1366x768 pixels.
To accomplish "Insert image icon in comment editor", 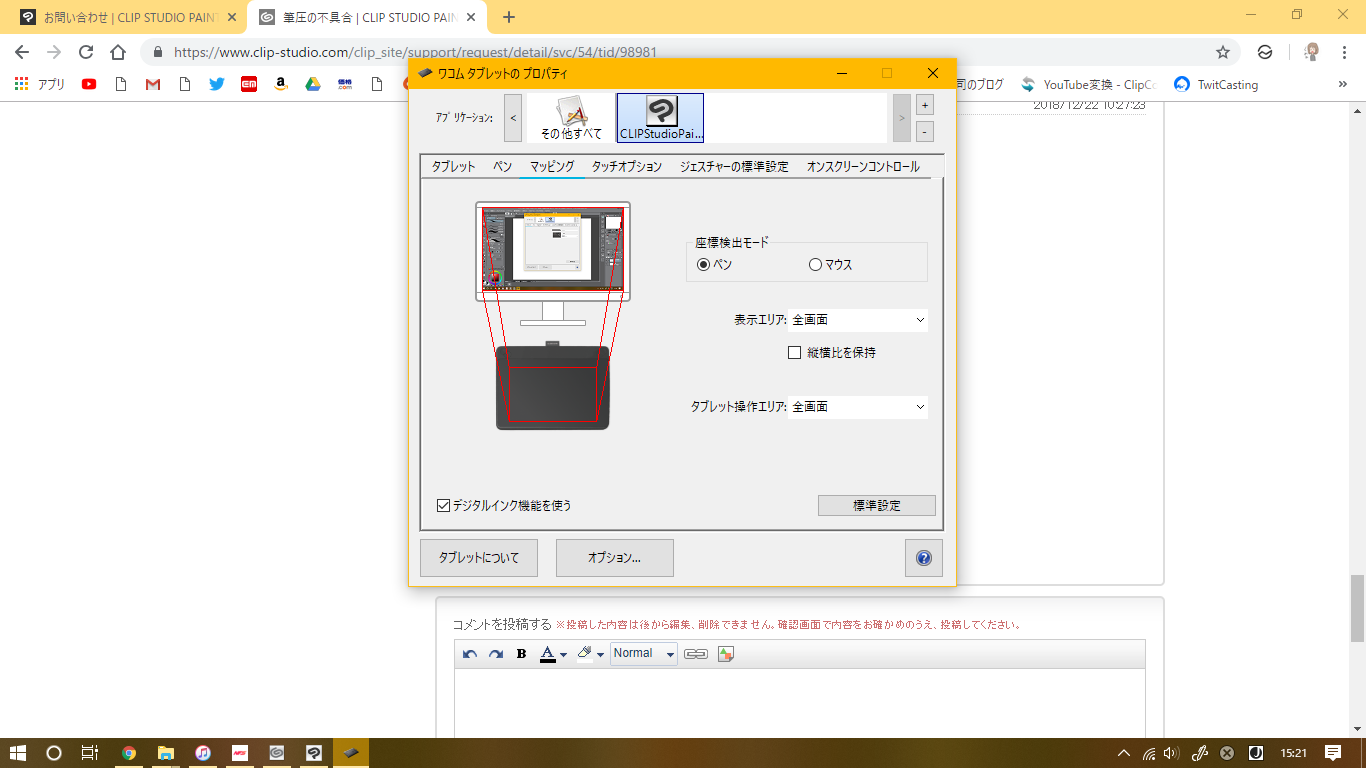I will (x=726, y=654).
